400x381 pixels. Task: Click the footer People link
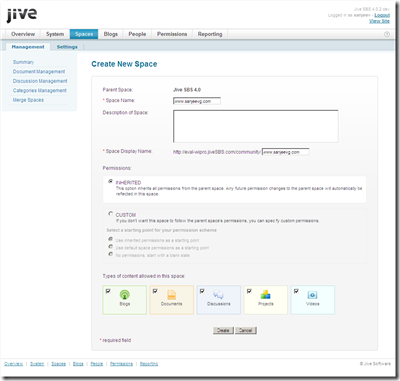(x=97, y=364)
